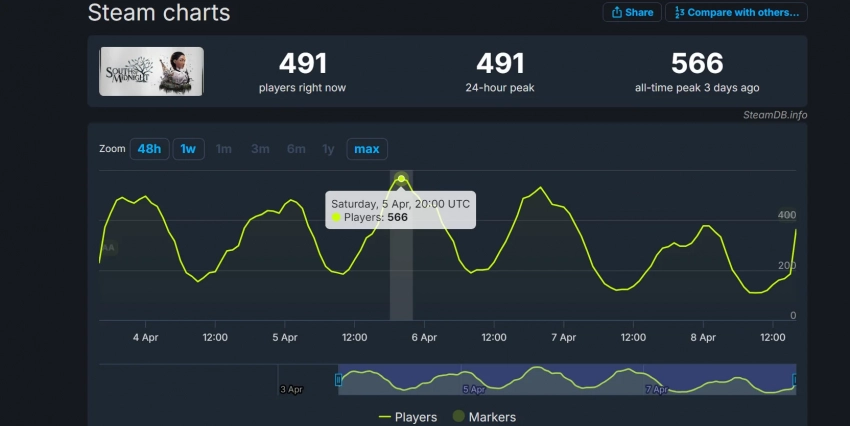Viewport: 850px width, 426px height.
Task: Click the SteamDB.info credit link
Action: [774, 115]
